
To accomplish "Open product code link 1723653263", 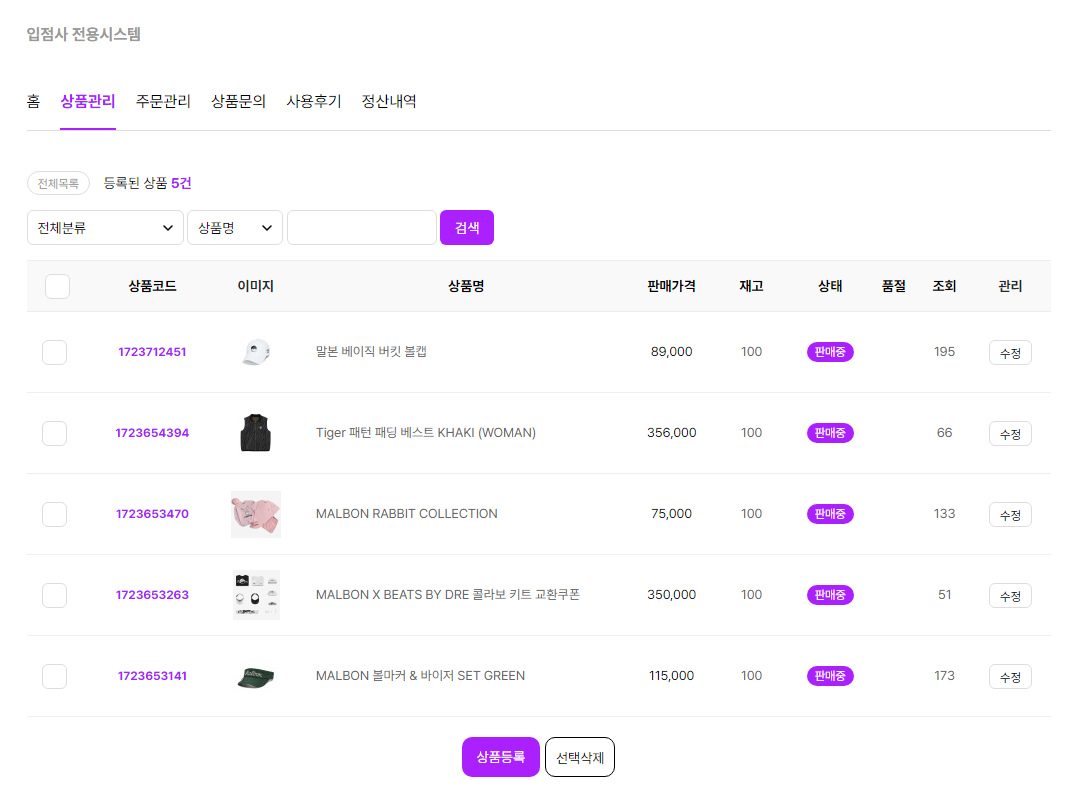I will click(152, 595).
